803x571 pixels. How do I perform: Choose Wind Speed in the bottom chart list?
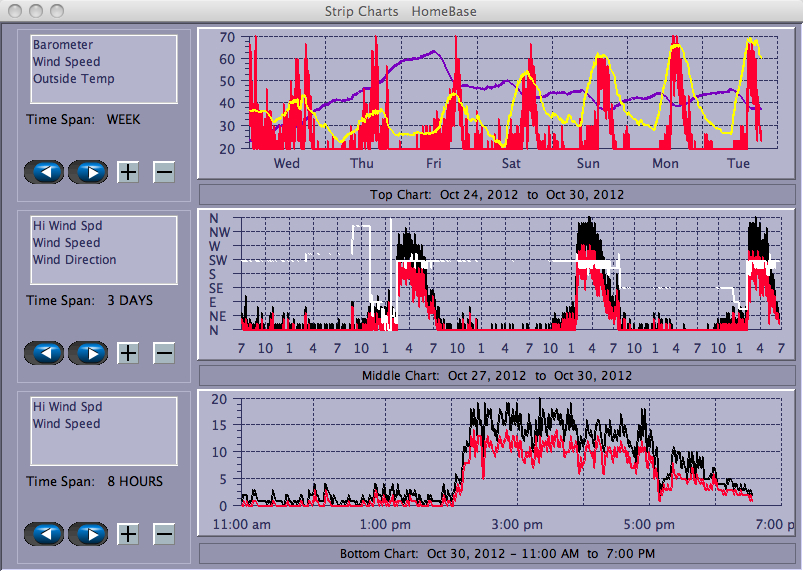66,424
